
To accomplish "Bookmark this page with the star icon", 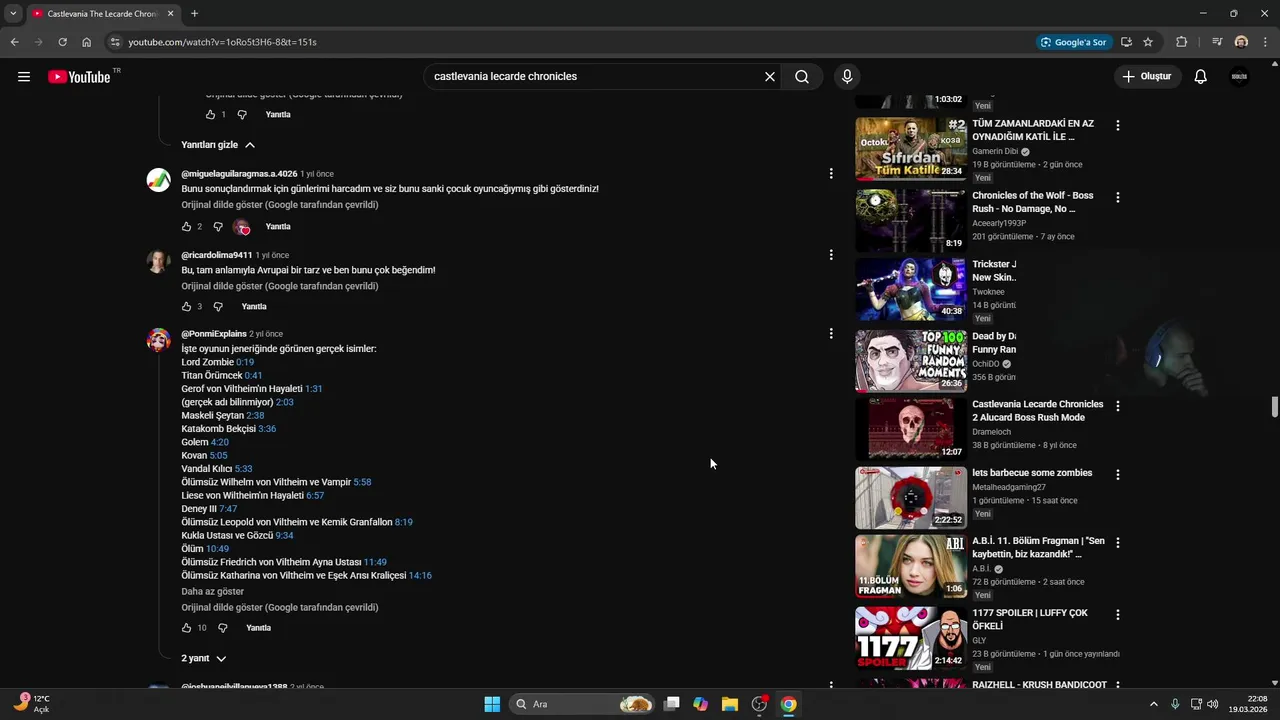I will [x=1148, y=42].
